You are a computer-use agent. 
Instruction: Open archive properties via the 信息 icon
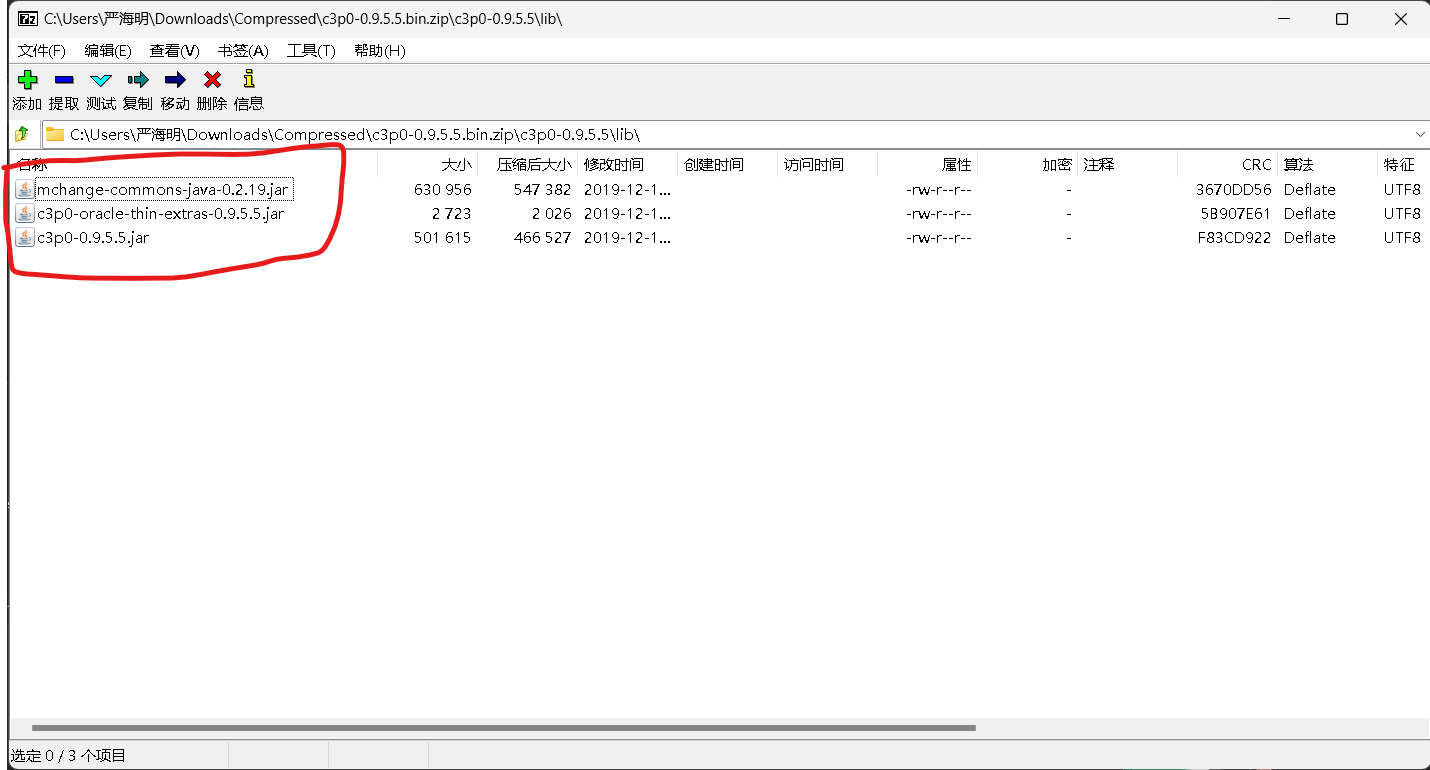pos(248,80)
